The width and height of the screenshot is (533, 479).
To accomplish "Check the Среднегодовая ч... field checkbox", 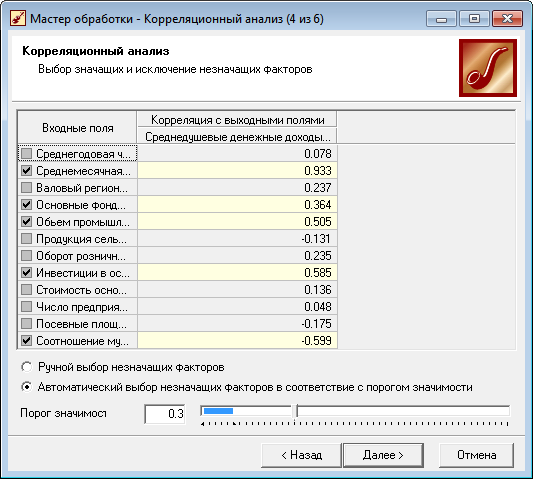I will click(x=27, y=153).
